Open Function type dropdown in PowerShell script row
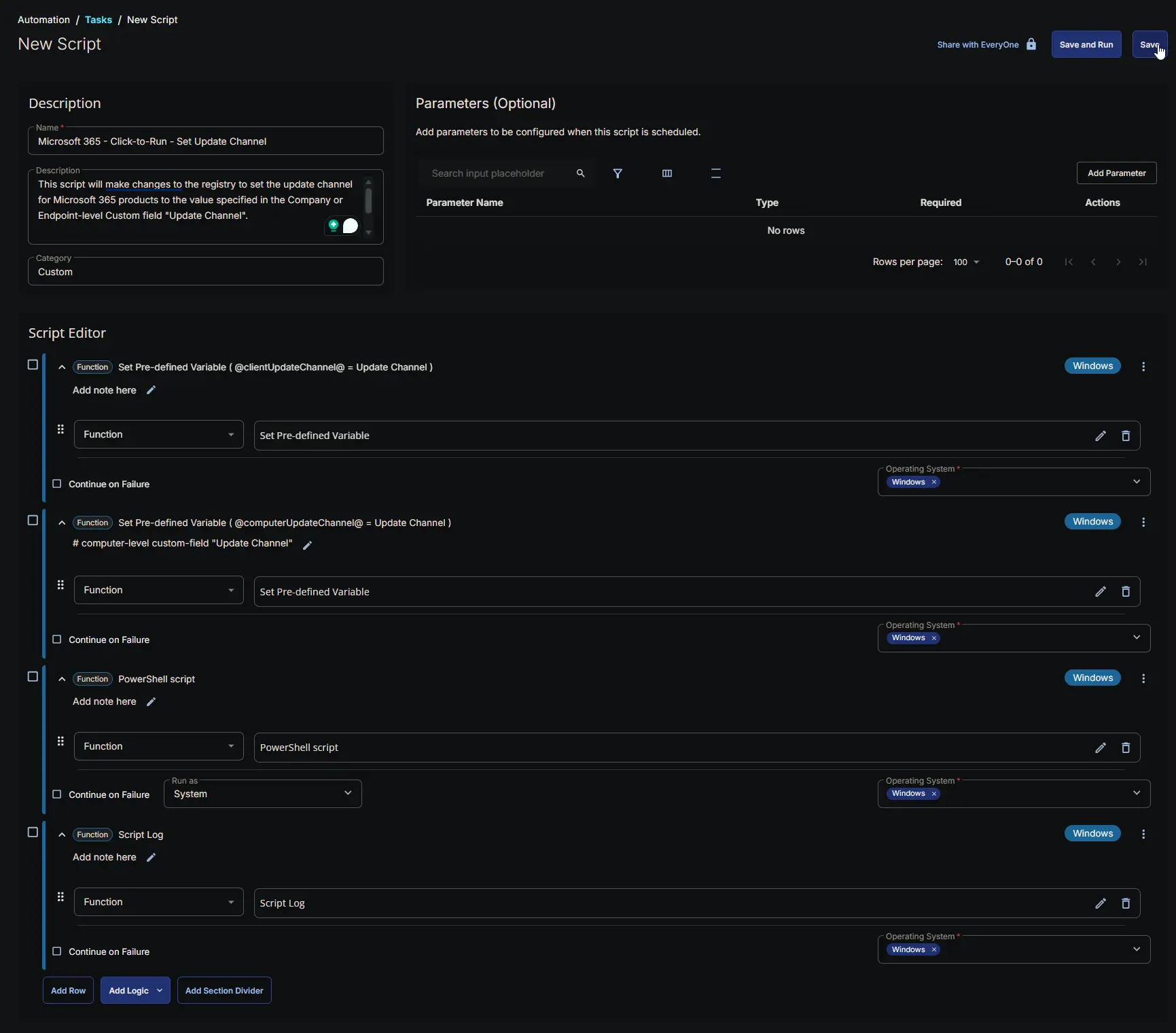Viewport: 1176px width, 1033px height. coord(158,746)
